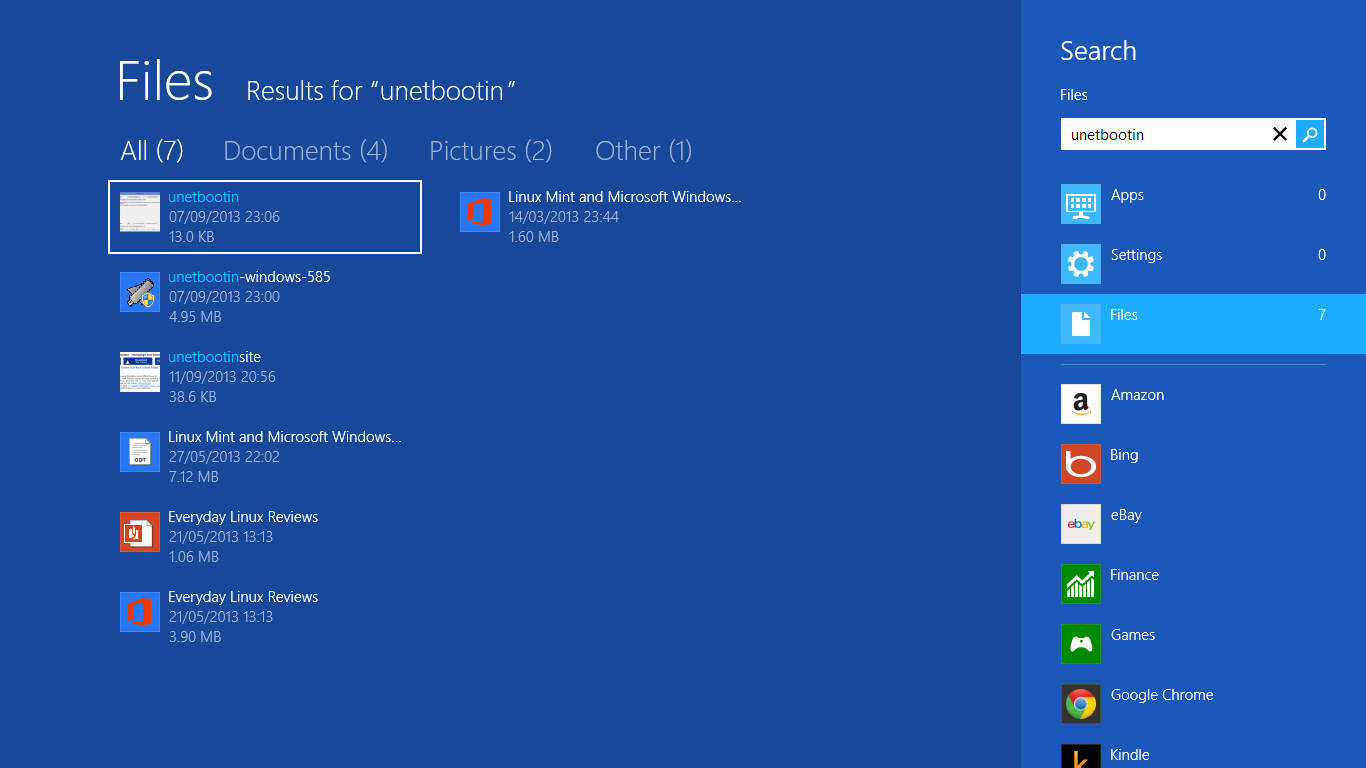Click the Apps search category icon
1366x768 pixels.
(x=1081, y=204)
